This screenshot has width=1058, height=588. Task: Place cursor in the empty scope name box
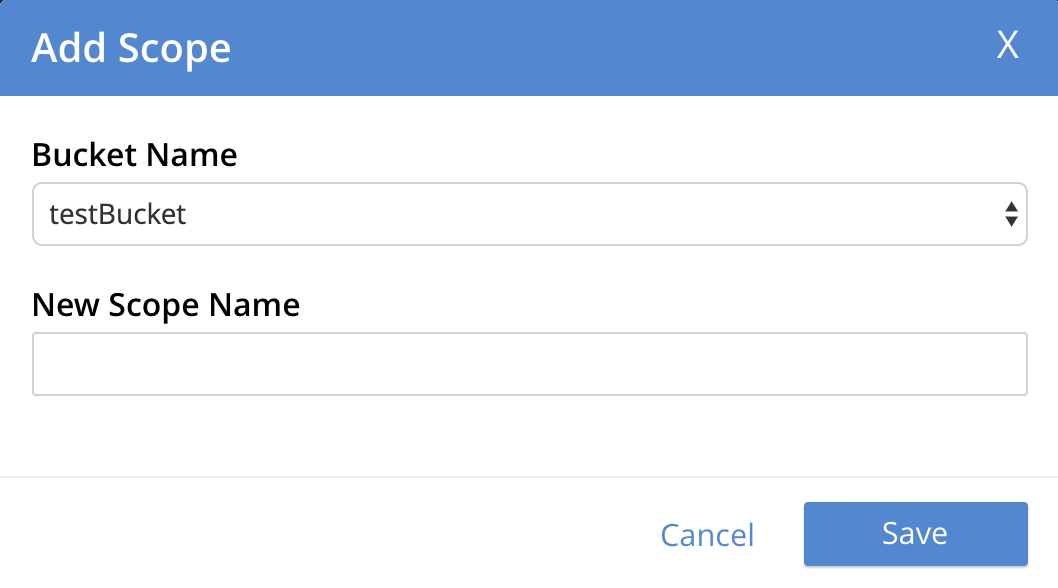(529, 364)
